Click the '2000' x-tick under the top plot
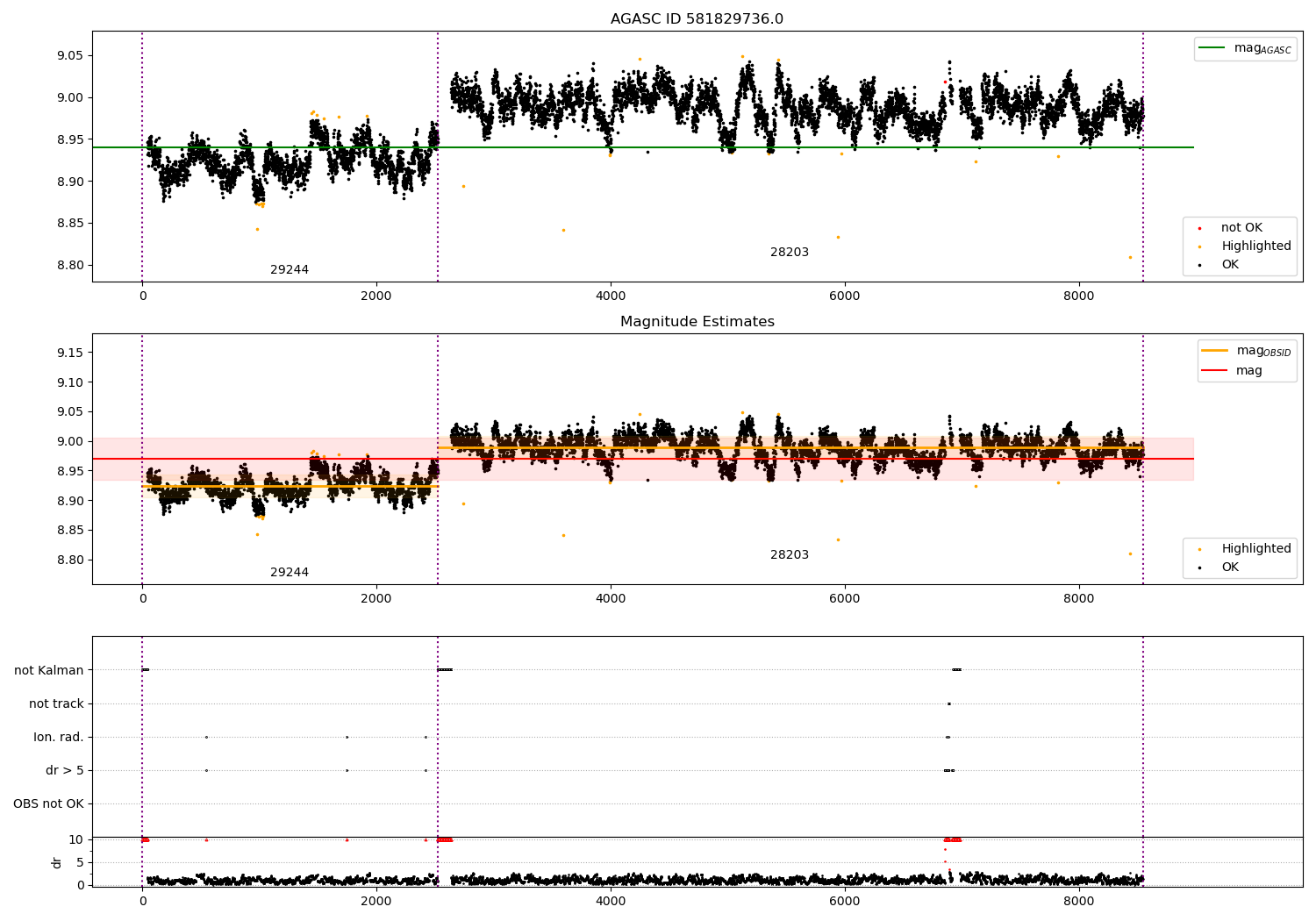 click(x=376, y=296)
